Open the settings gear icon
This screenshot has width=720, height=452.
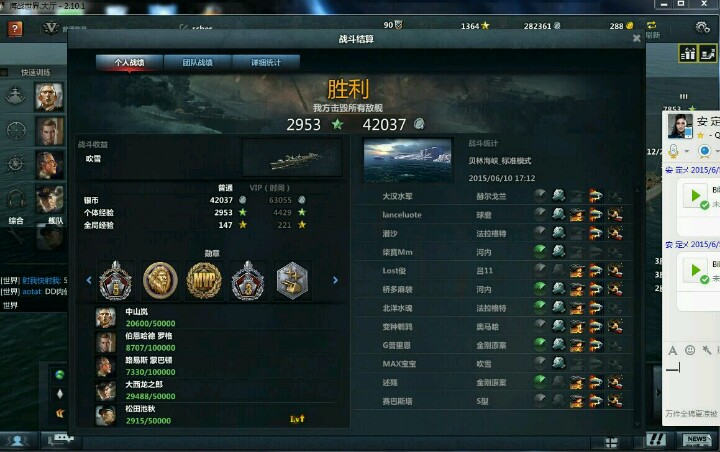click(702, 28)
